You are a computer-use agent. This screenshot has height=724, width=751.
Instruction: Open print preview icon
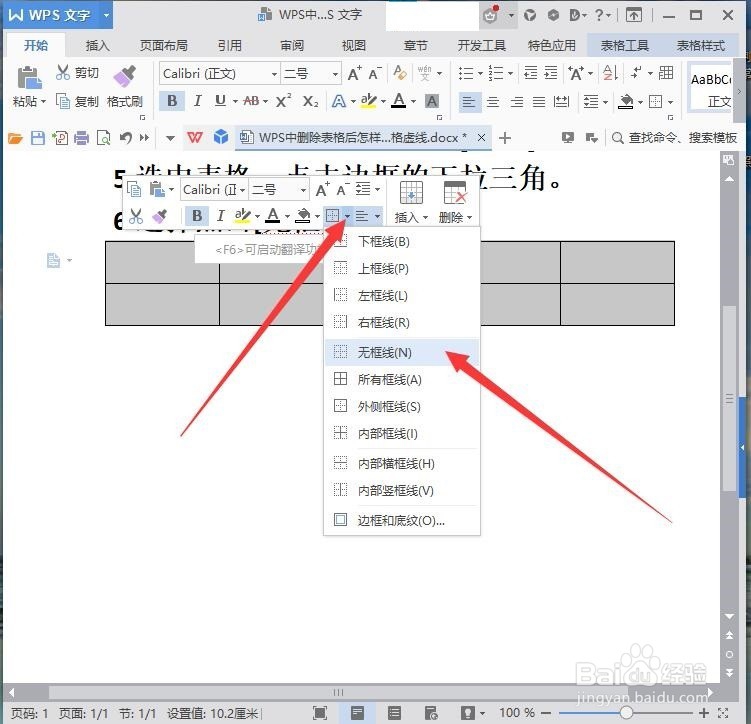[103, 138]
